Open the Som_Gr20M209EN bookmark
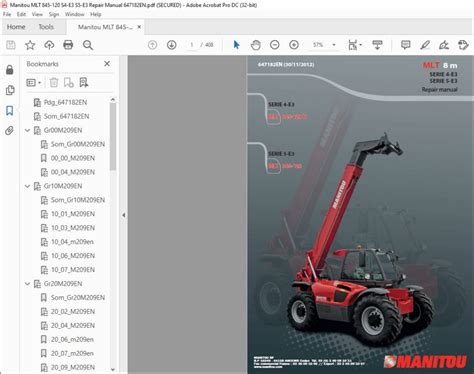 tap(78, 298)
